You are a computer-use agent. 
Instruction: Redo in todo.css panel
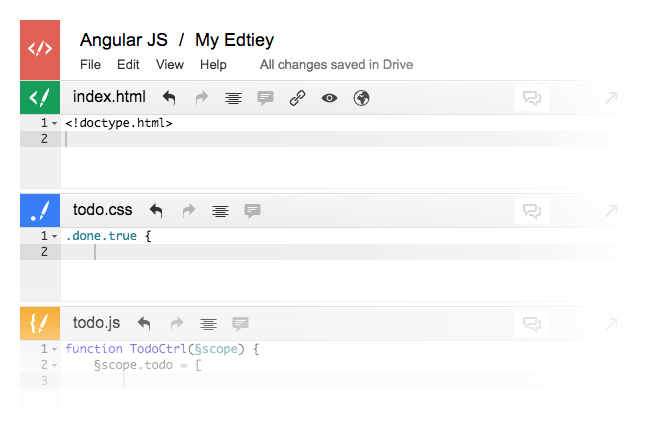pyautogui.click(x=189, y=211)
